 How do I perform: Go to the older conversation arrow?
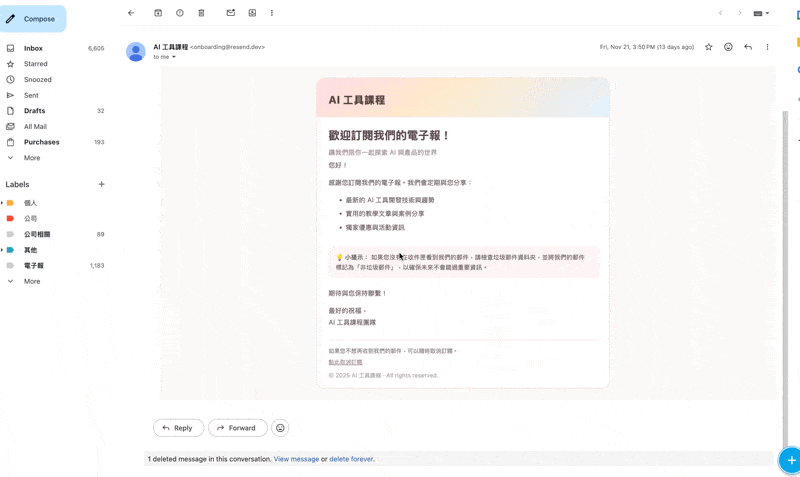[740, 13]
